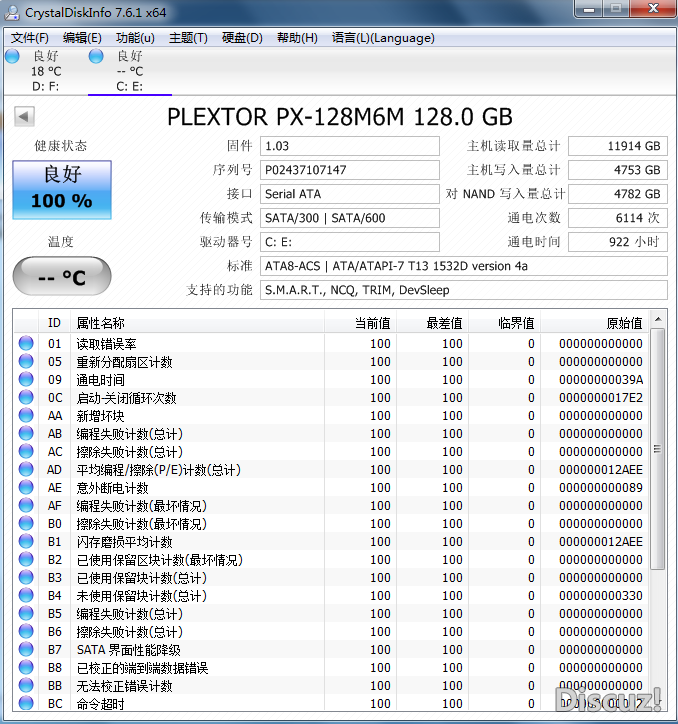Click the temperature display button
Image resolution: width=678 pixels, height=724 pixels.
click(x=62, y=277)
